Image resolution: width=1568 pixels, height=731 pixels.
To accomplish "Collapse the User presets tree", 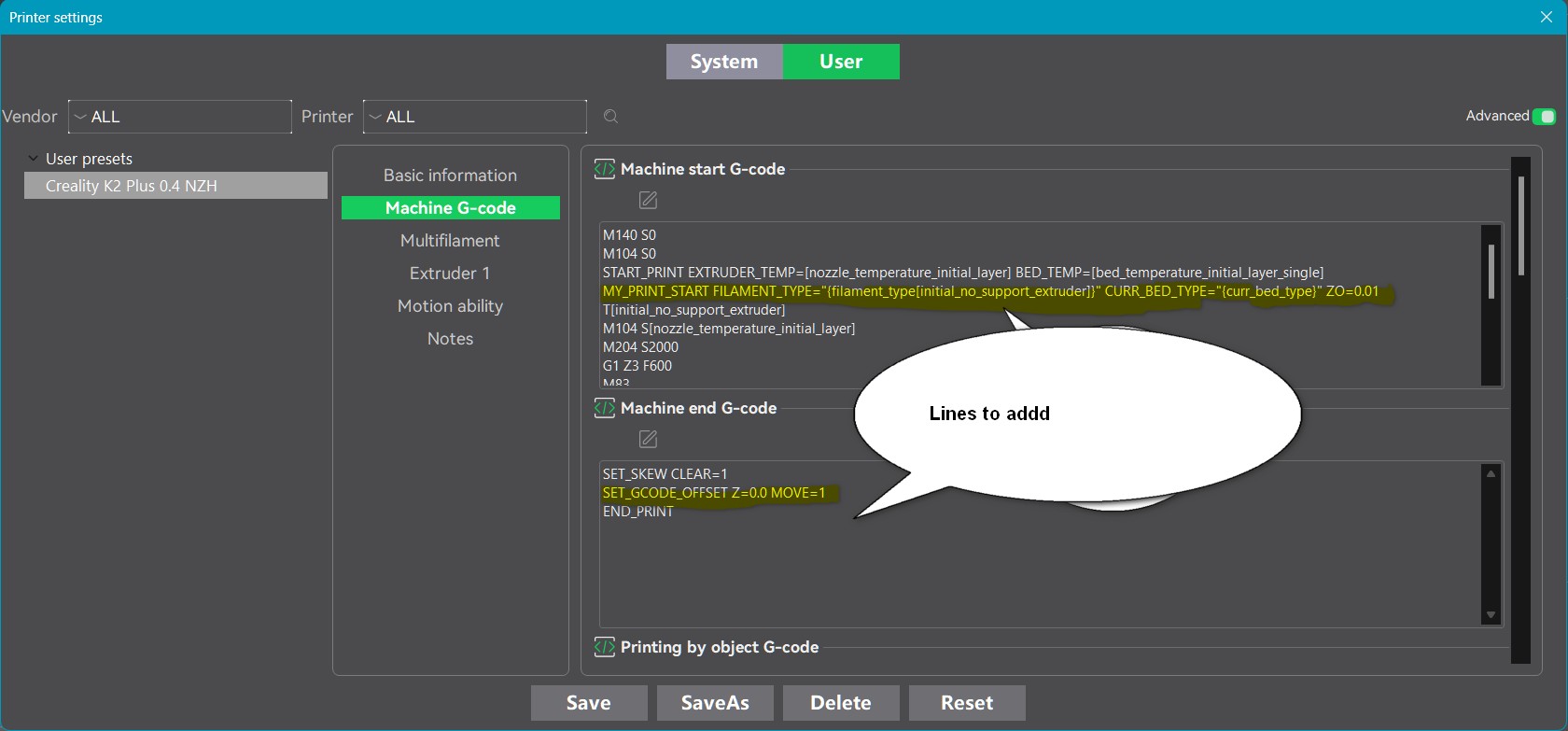I will click(34, 159).
